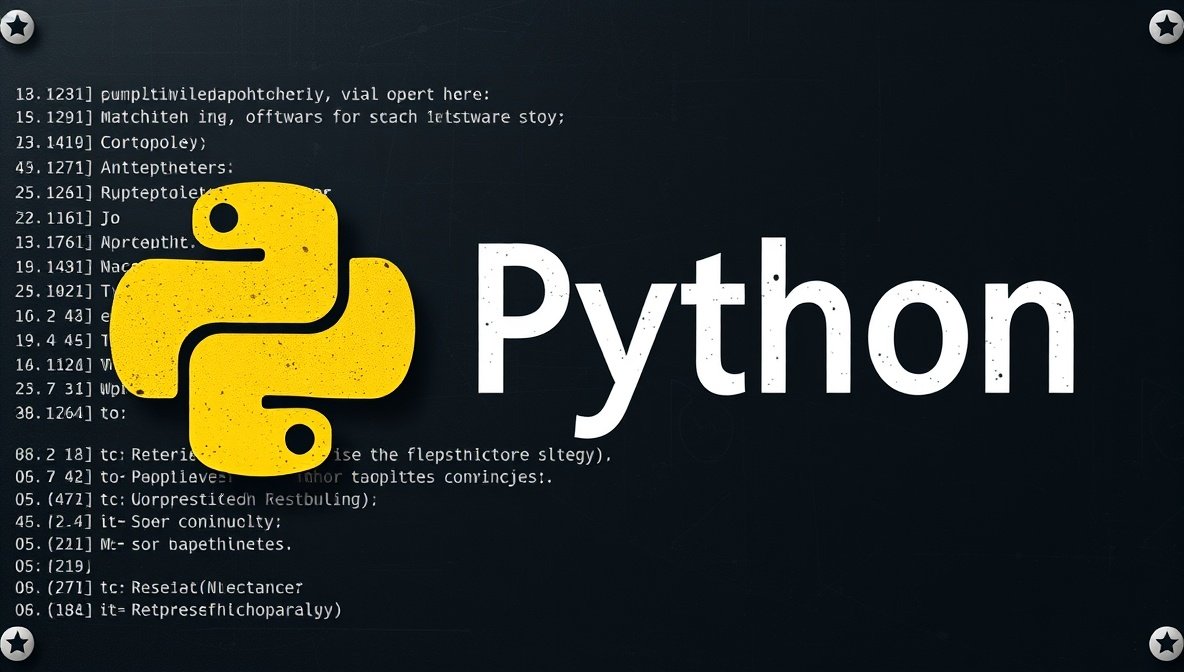The image size is (1184, 672).
Task: Click line "Matchiteh ing, offtwars for scach"
Action: tap(290, 118)
